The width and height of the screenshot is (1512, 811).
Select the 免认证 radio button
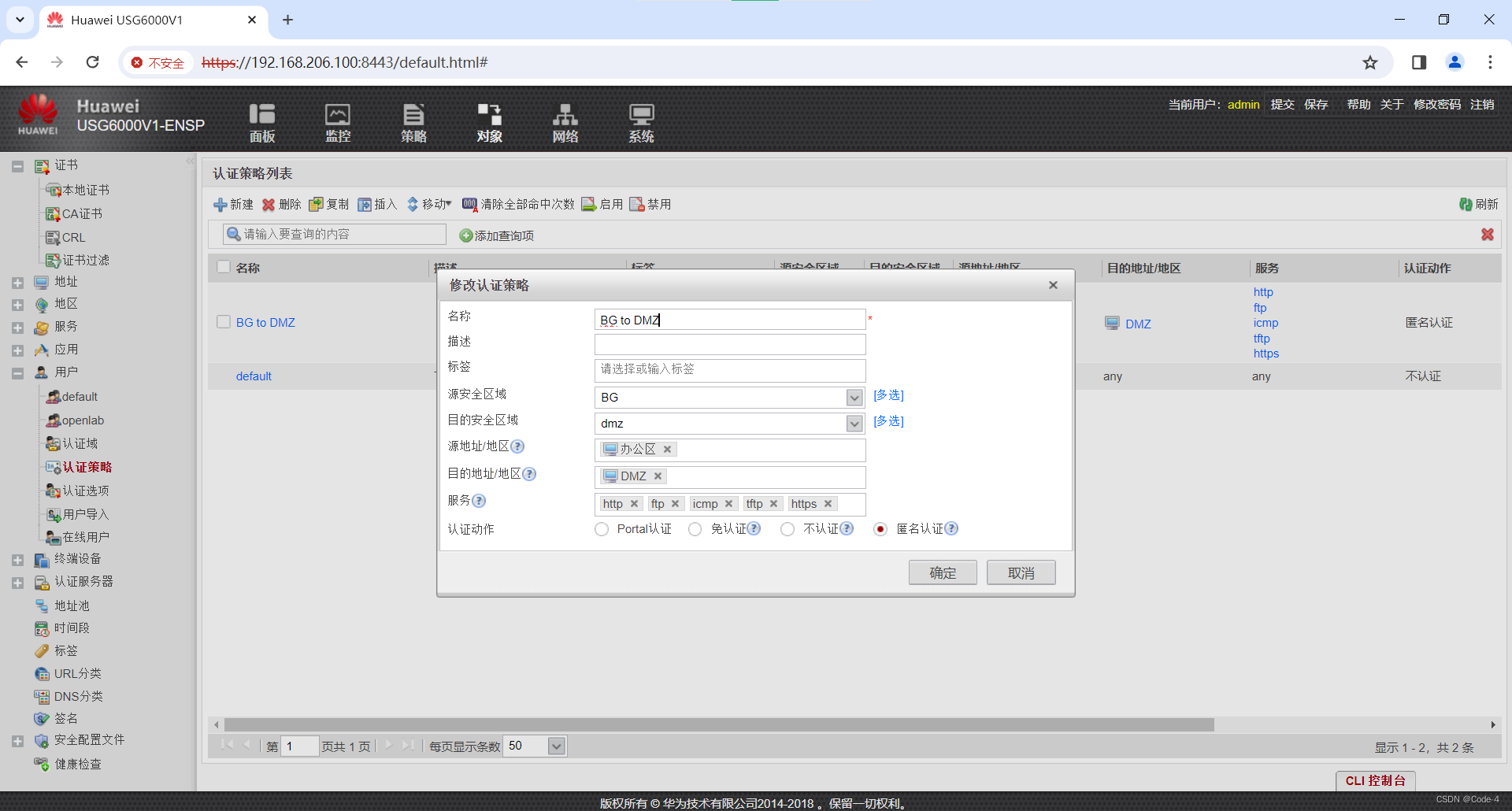click(x=695, y=529)
